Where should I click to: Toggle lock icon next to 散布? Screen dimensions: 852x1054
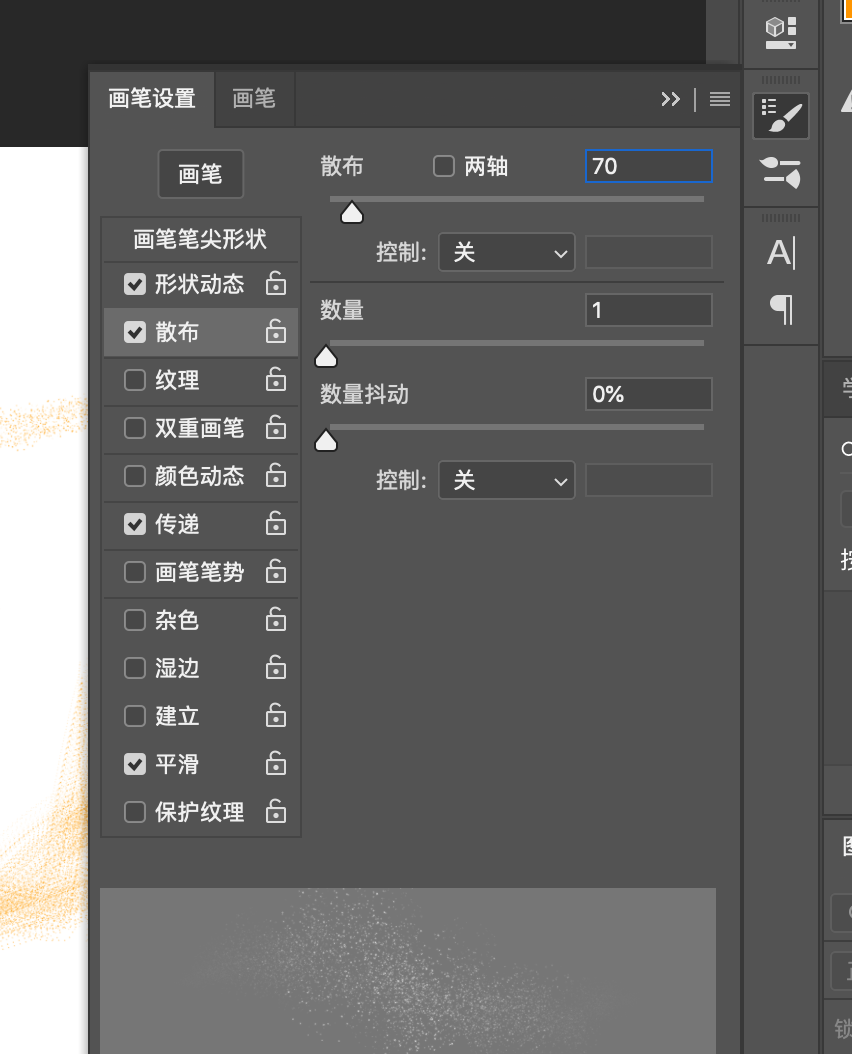point(276,332)
